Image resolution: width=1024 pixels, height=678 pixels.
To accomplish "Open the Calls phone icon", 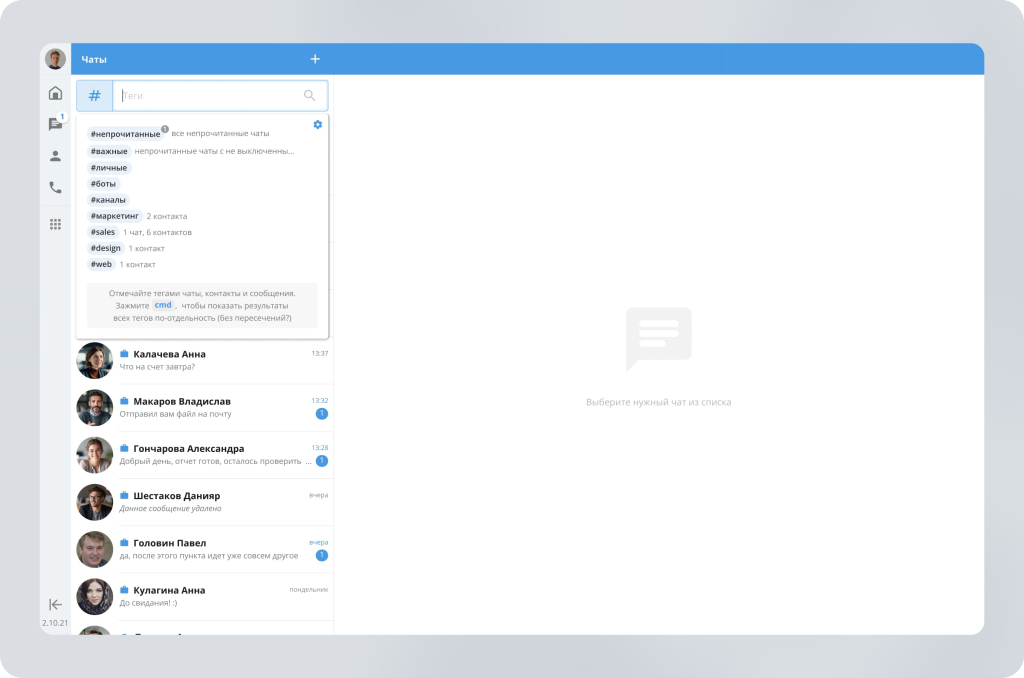I will (x=56, y=187).
